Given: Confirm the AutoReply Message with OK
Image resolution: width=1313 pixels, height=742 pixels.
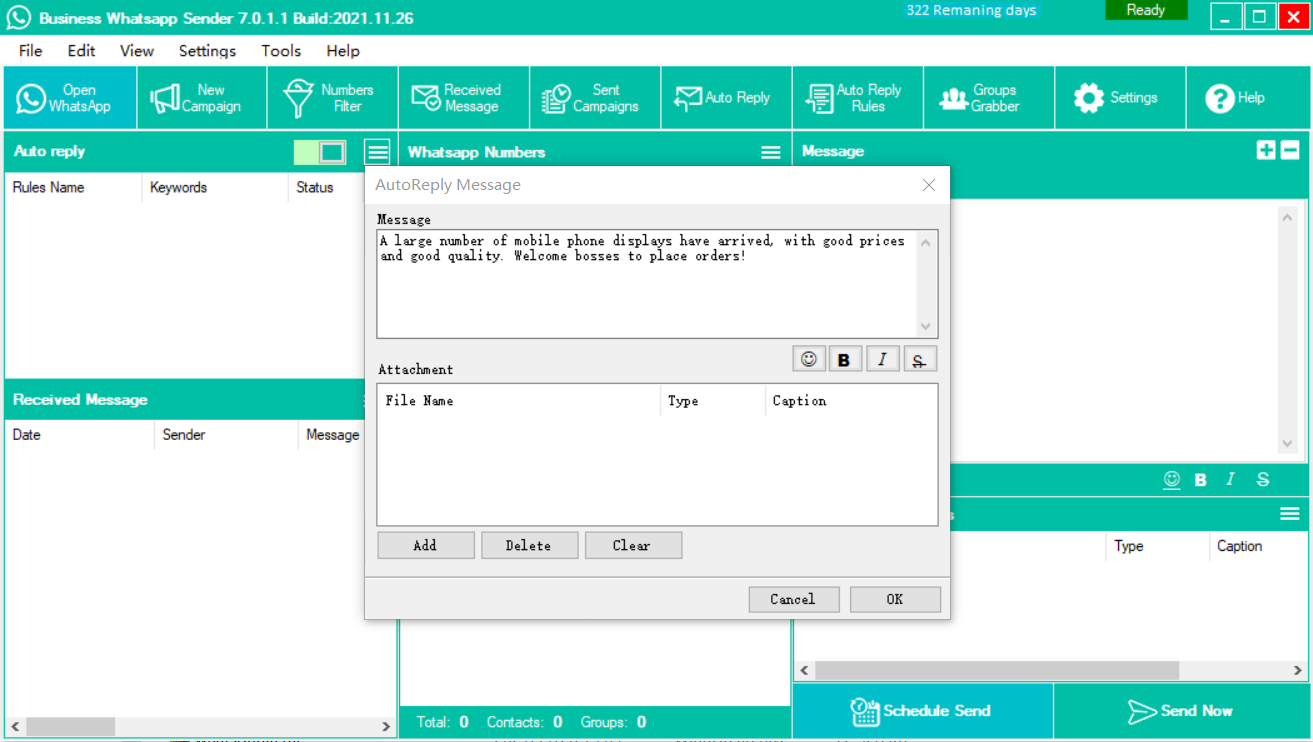Looking at the screenshot, I should point(895,599).
